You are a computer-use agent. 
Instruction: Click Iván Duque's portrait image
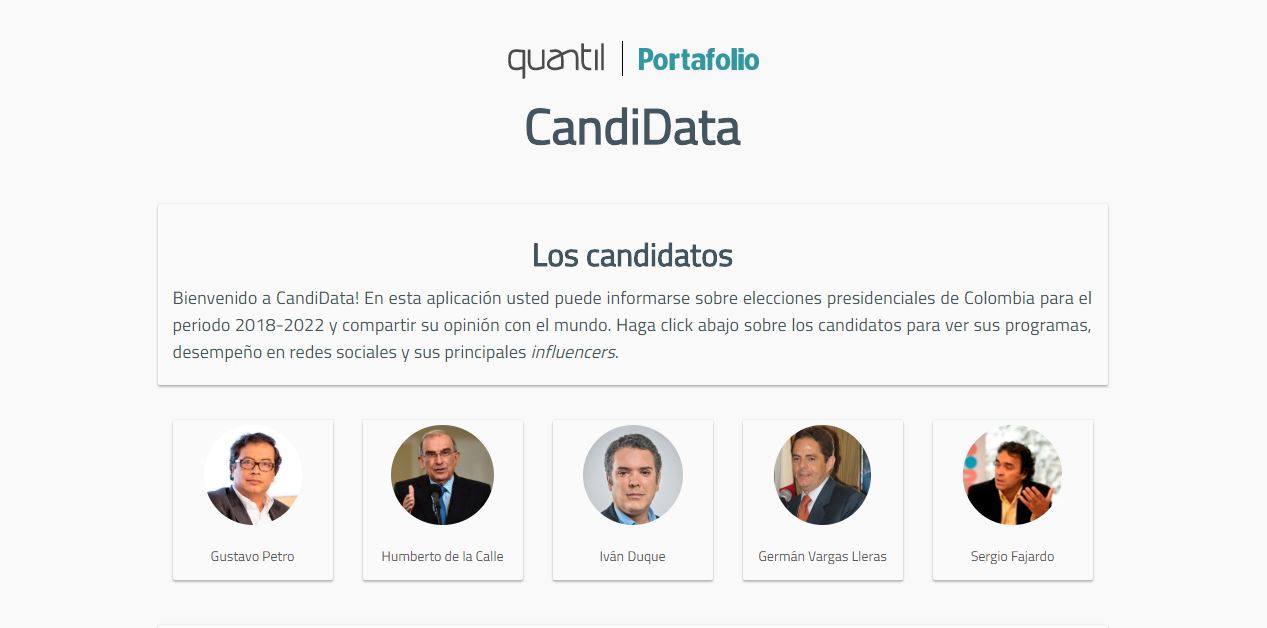632,475
